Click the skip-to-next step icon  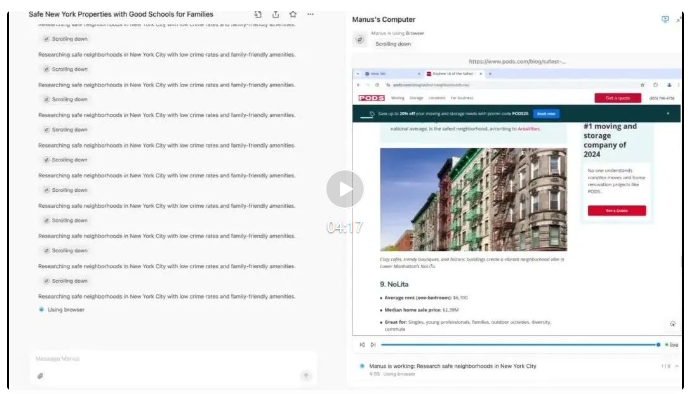click(373, 345)
